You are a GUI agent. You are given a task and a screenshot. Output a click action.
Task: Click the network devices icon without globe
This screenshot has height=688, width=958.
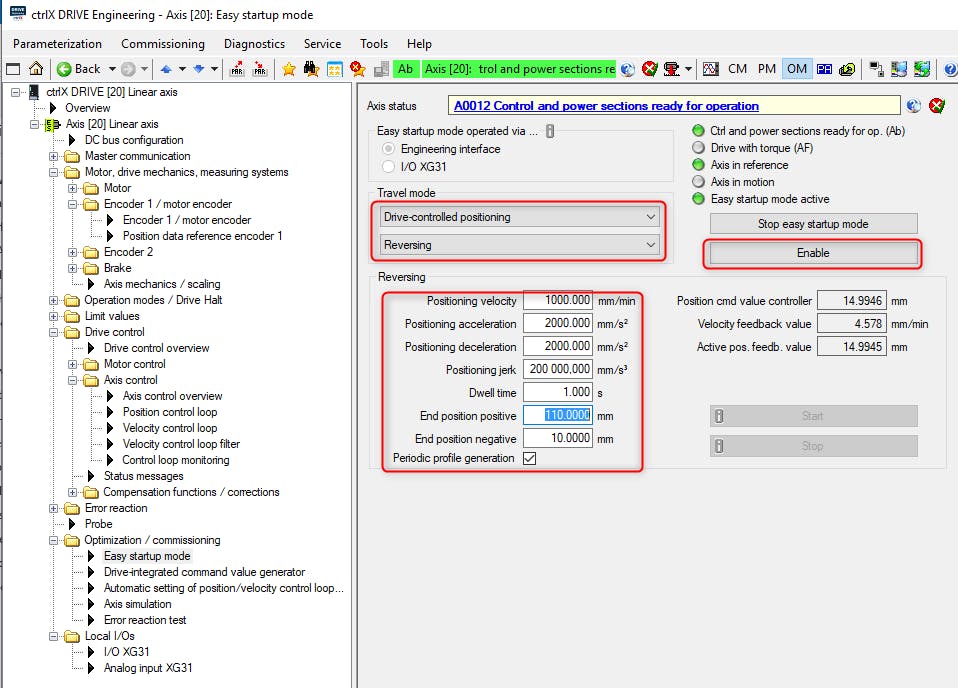click(x=899, y=69)
